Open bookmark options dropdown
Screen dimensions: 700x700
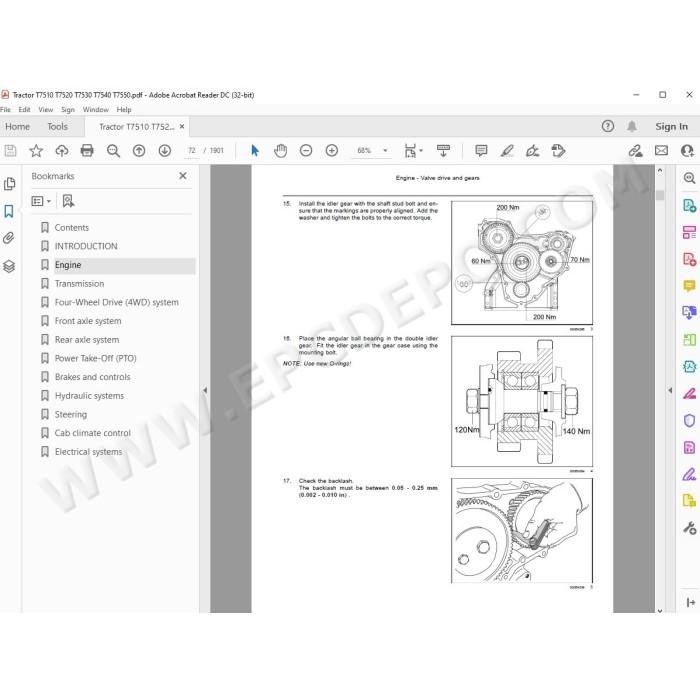point(41,201)
